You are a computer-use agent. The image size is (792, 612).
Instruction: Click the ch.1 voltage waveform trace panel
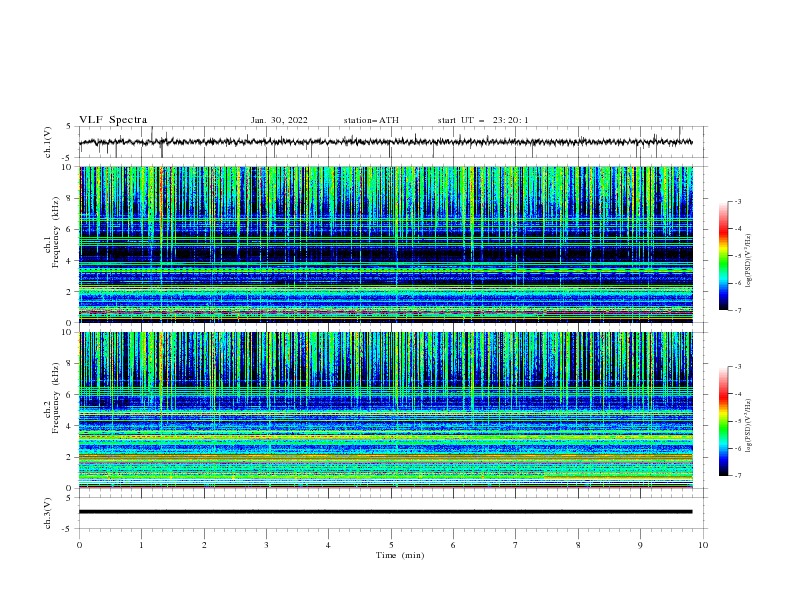pyautogui.click(x=393, y=142)
